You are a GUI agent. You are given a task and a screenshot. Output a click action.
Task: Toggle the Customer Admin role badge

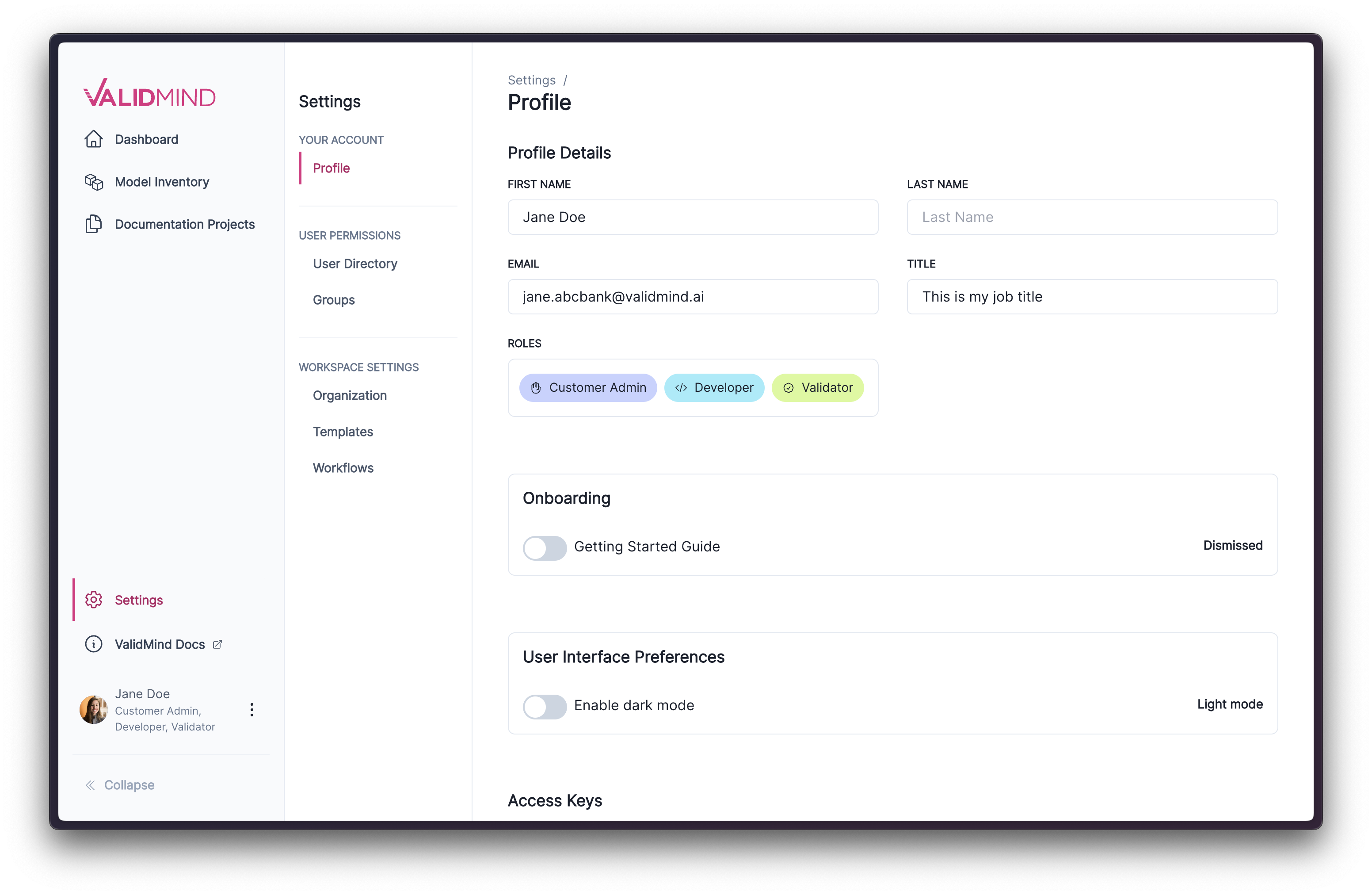tap(587, 387)
